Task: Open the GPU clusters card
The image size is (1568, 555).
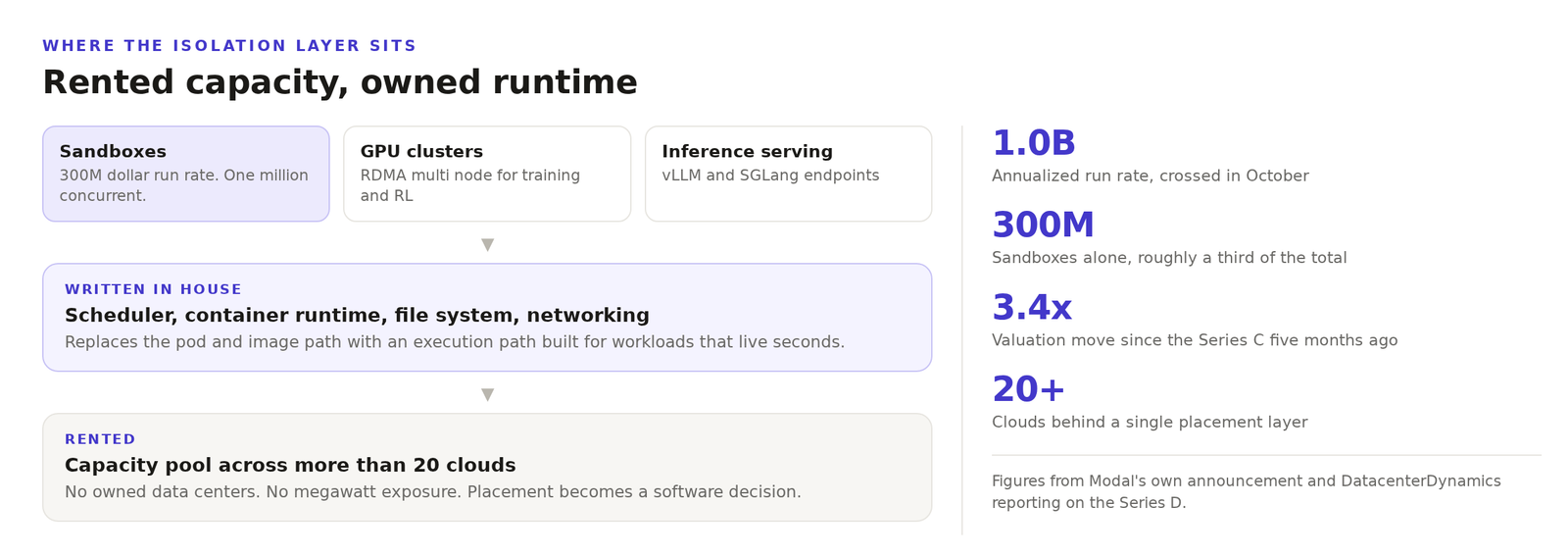Action: point(487,174)
